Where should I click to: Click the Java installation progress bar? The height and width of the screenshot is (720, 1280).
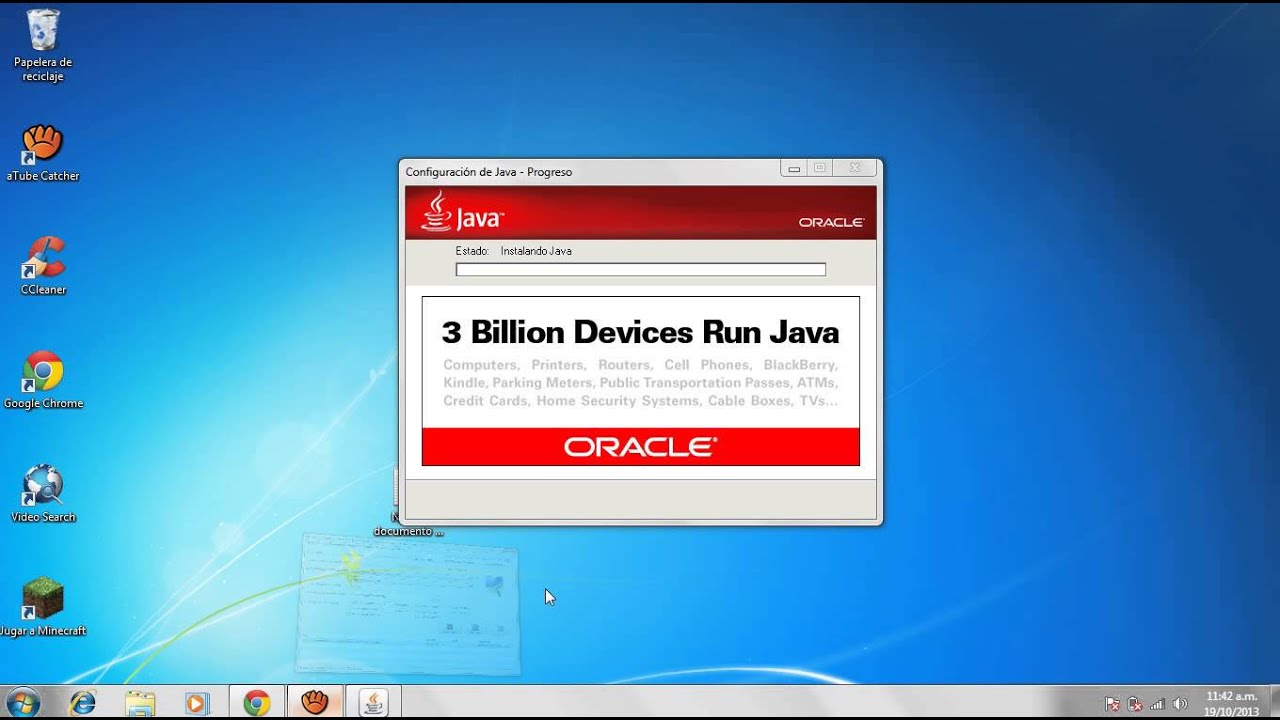(641, 269)
